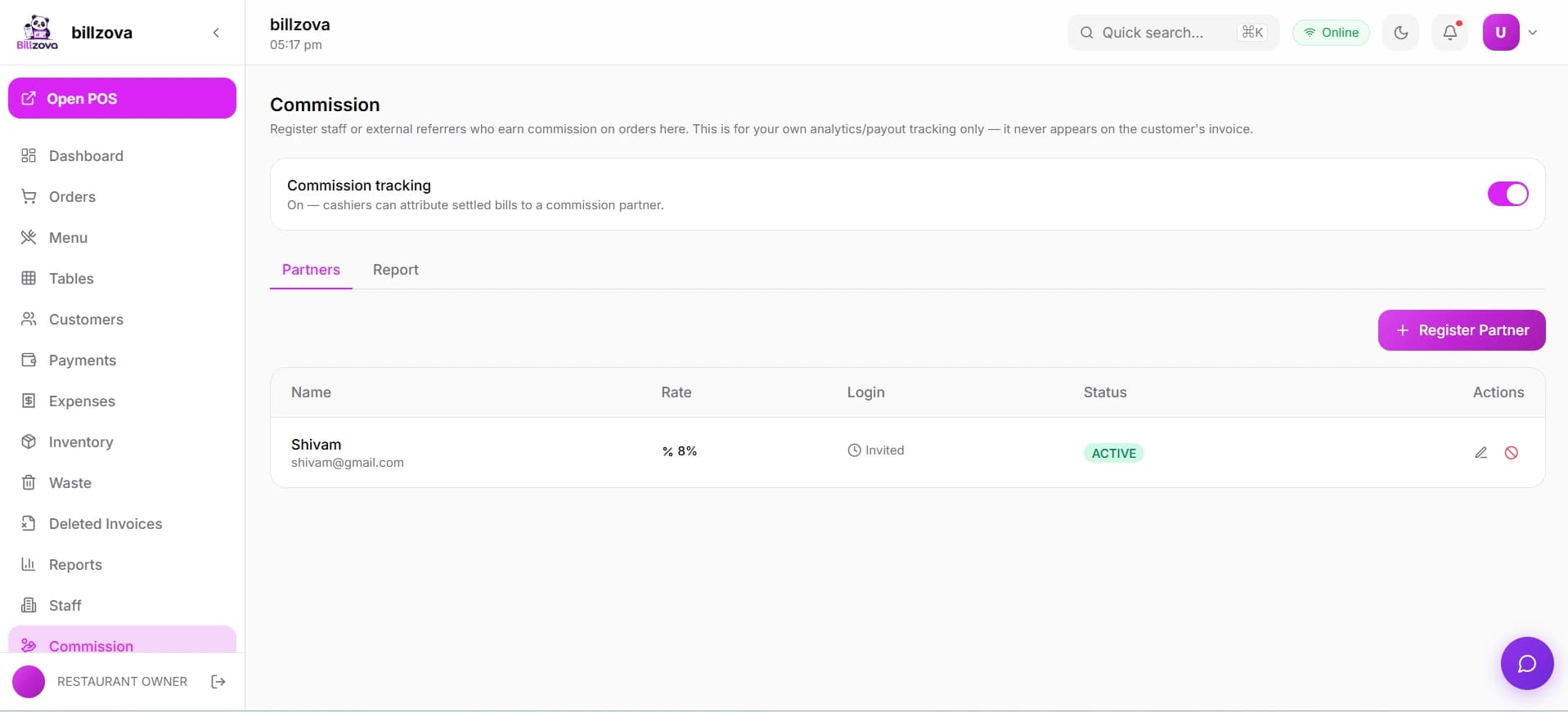1568x712 pixels.
Task: Click the Orders cart icon
Action: 29,196
